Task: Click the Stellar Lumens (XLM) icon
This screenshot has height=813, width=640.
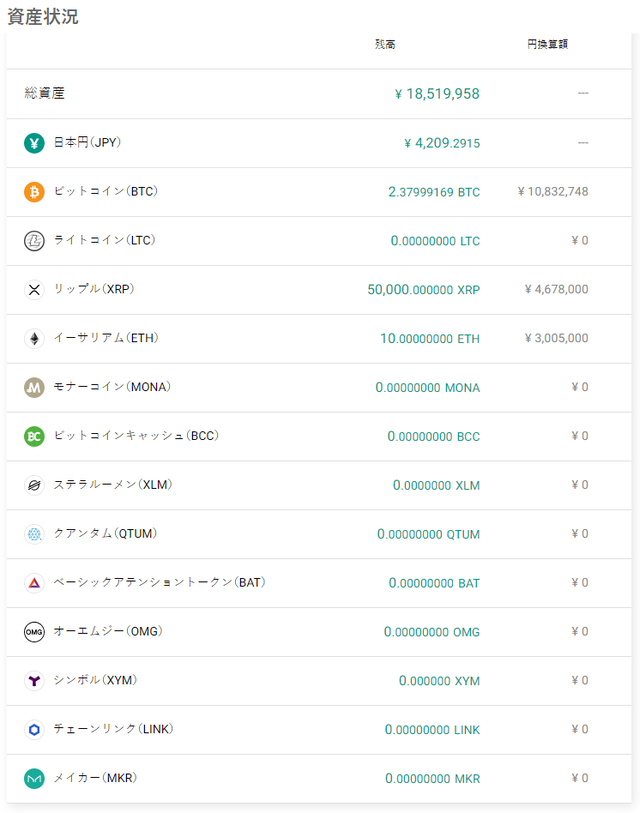Action: point(34,485)
